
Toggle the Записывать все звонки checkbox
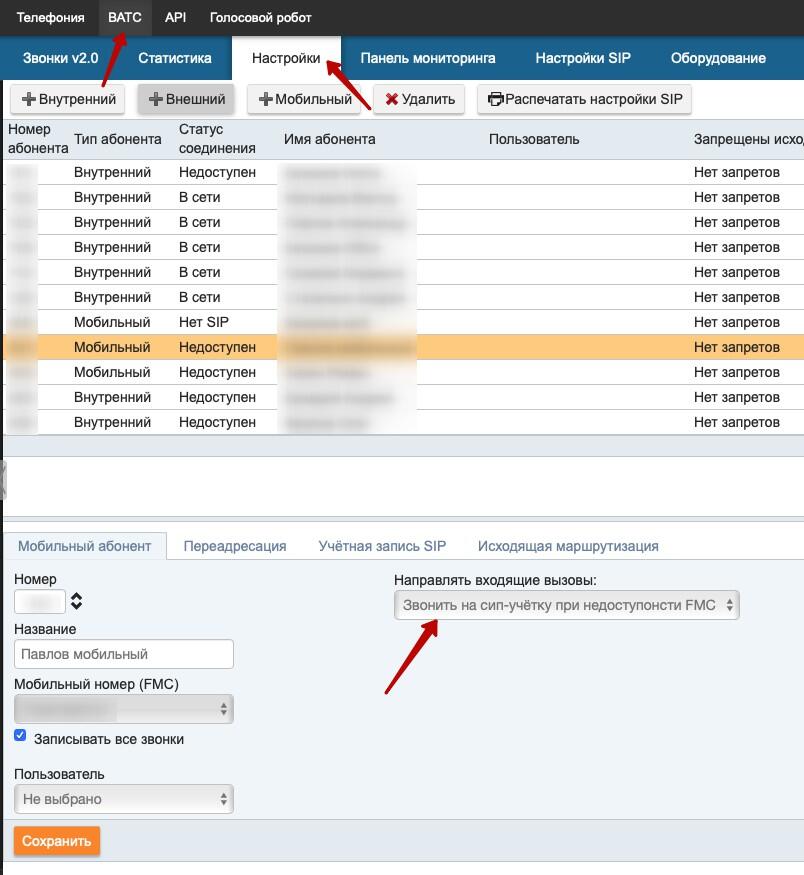(x=20, y=736)
